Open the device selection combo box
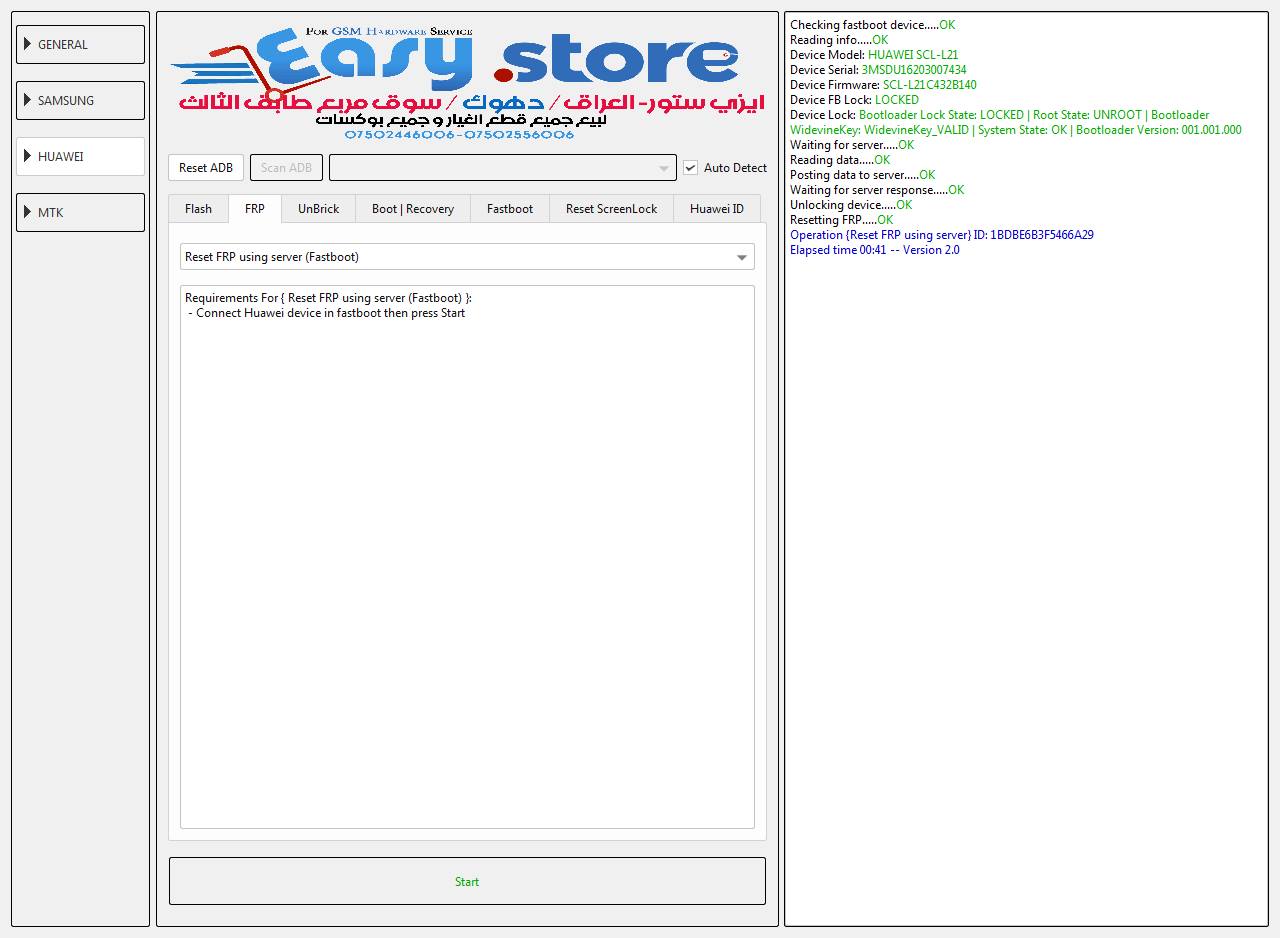The image size is (1280, 938). click(503, 168)
